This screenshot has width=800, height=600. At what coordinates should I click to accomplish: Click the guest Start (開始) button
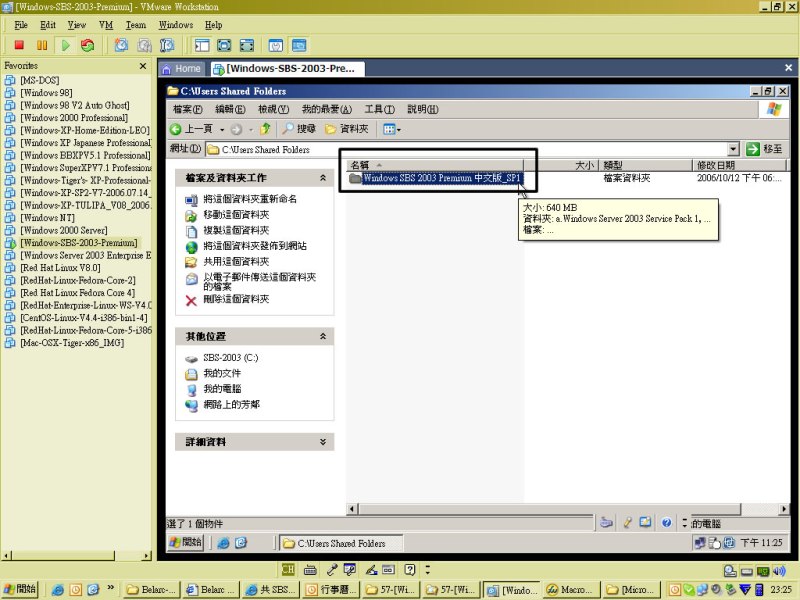[186, 543]
